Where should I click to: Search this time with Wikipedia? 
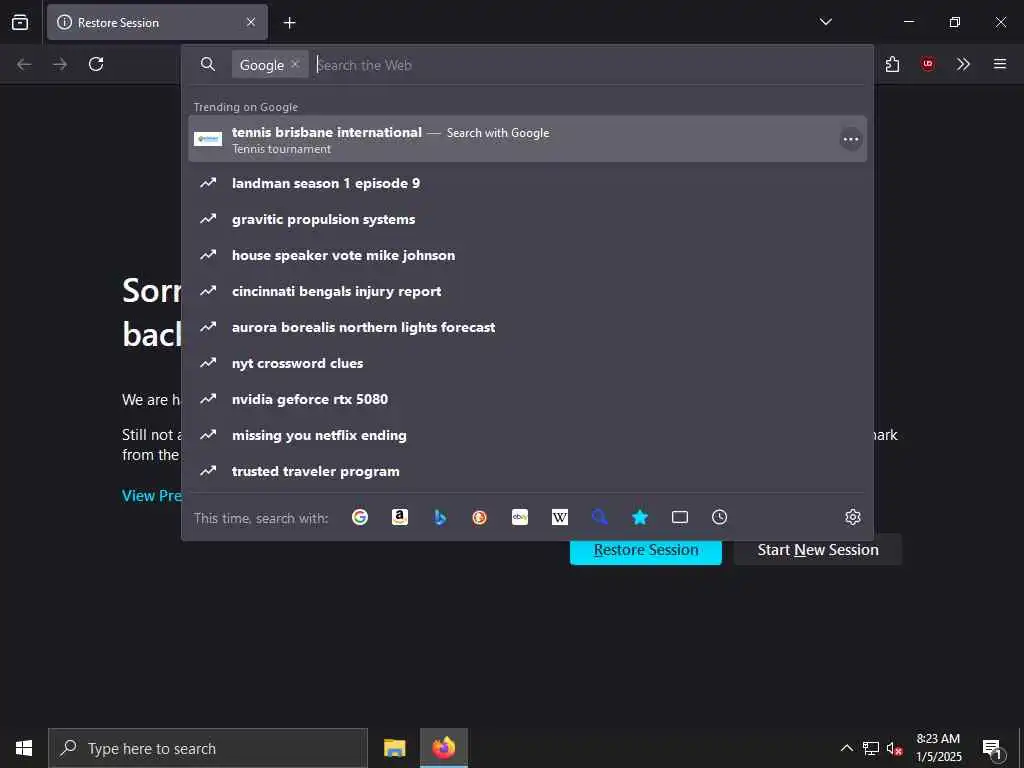coord(560,517)
